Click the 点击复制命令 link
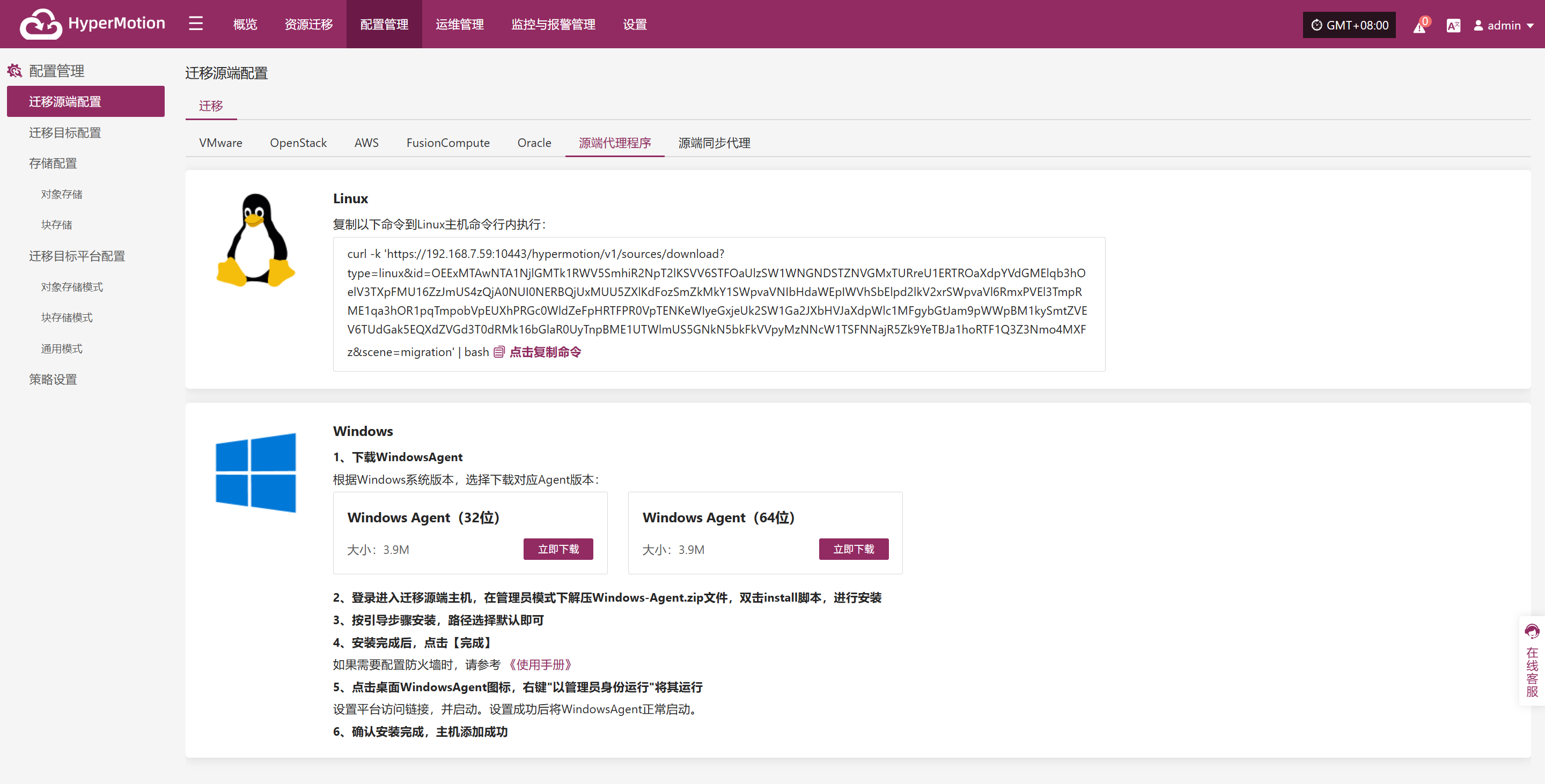1545x784 pixels. coord(545,352)
